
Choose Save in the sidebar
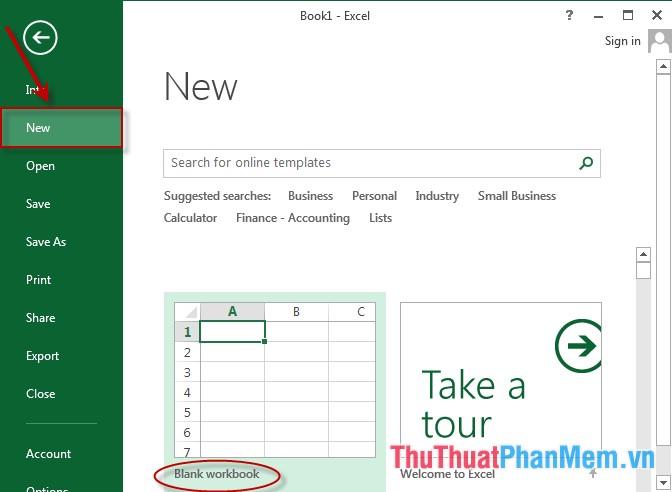click(x=38, y=204)
